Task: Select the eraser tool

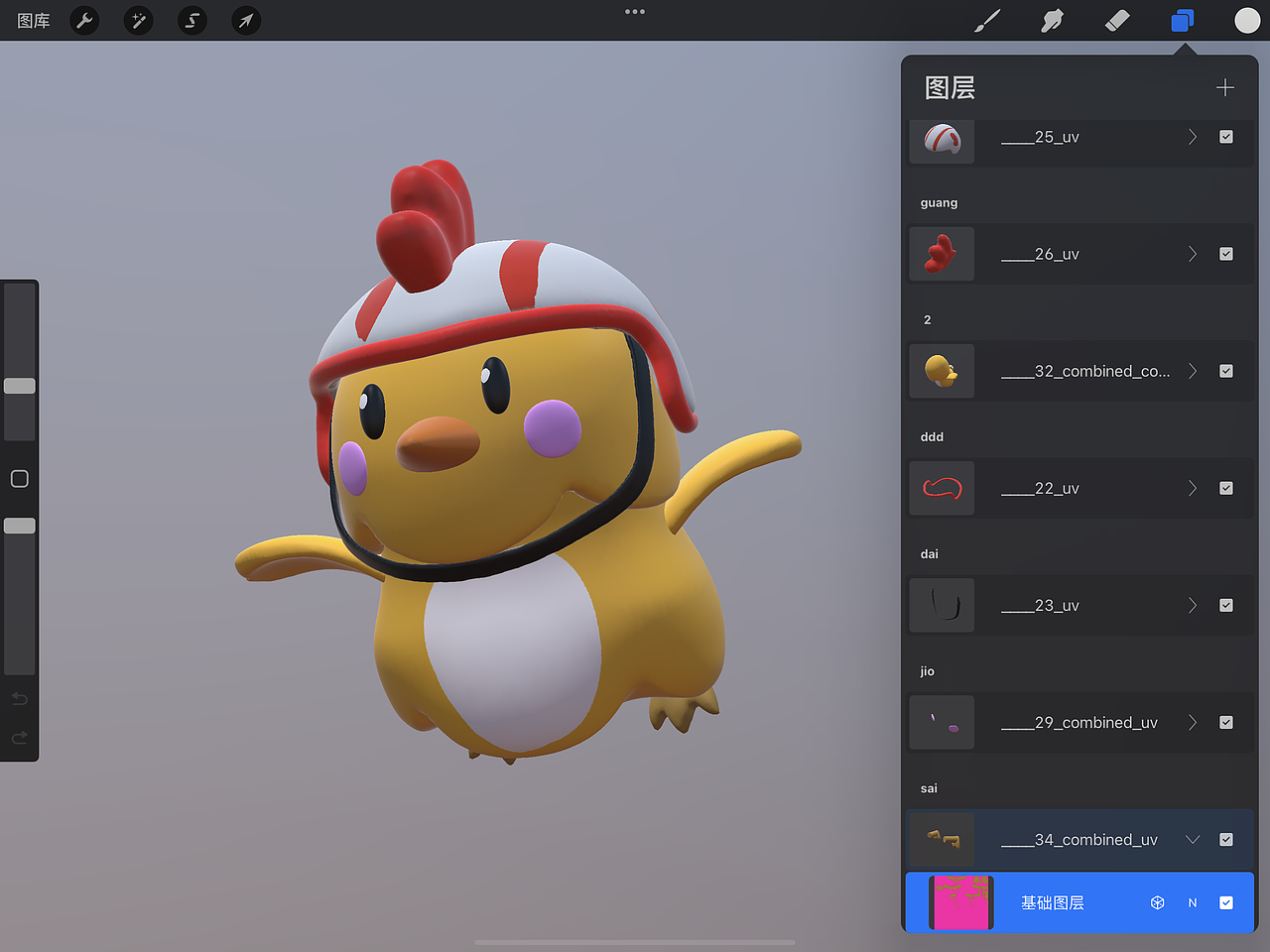Action: point(1116,20)
